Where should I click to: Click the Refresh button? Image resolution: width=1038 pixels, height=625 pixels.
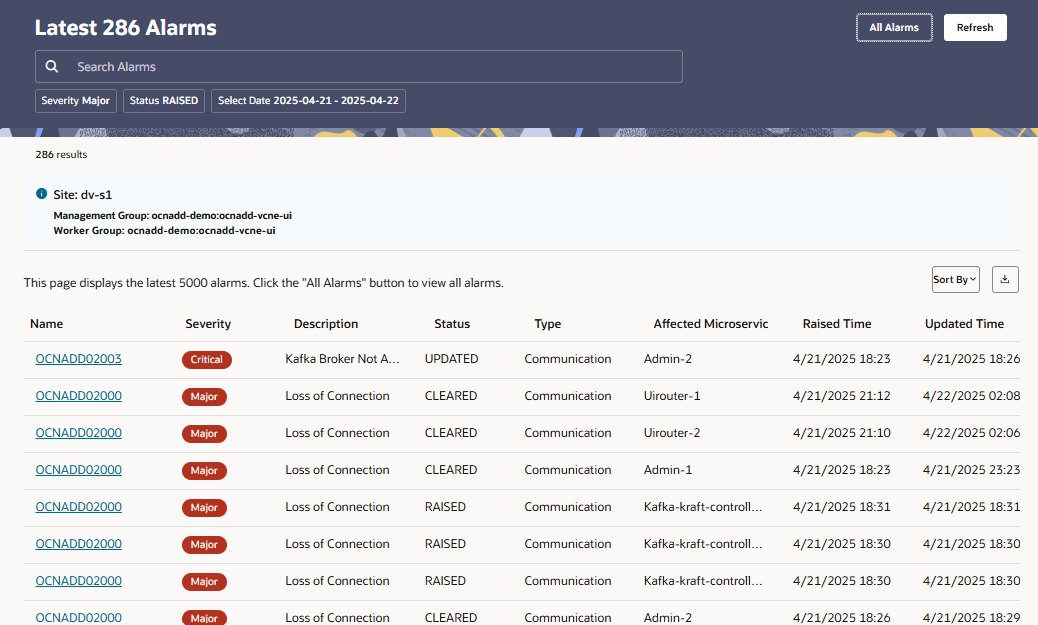click(x=975, y=27)
